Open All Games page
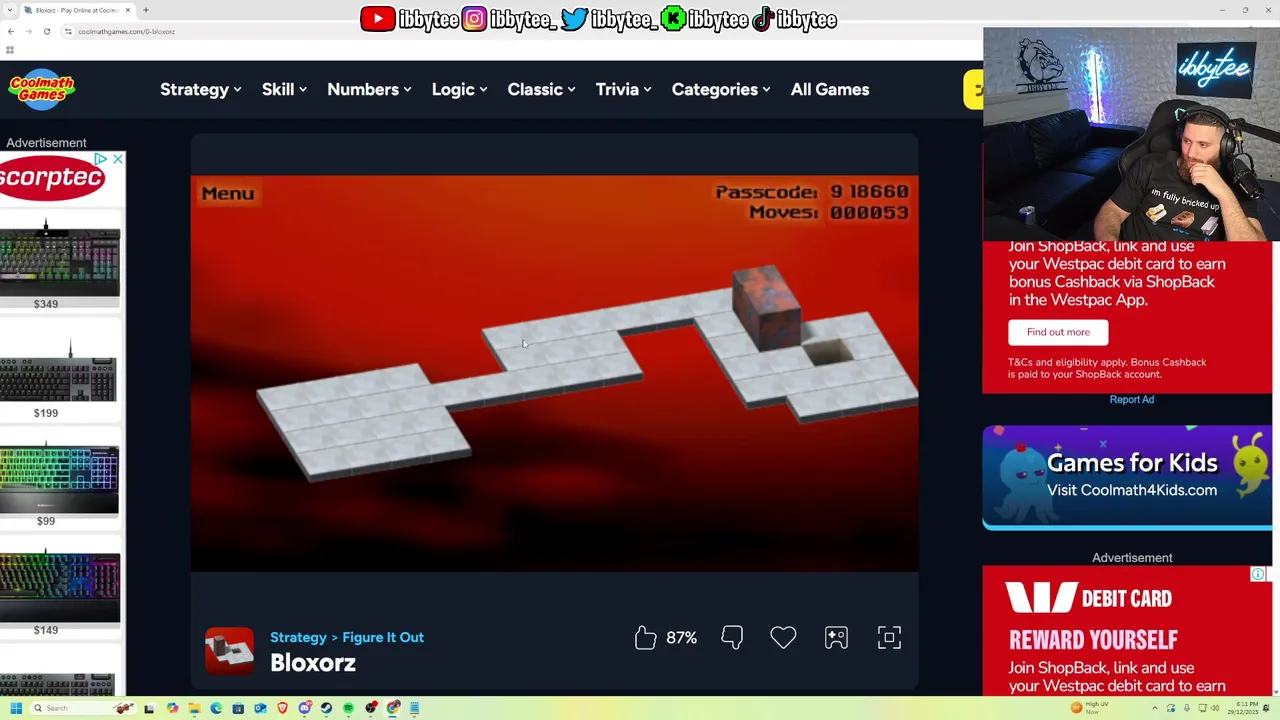1280x720 pixels. pyautogui.click(x=830, y=89)
